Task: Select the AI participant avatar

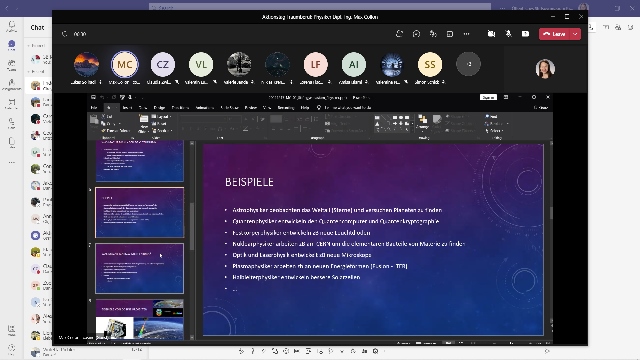Action: (x=353, y=64)
